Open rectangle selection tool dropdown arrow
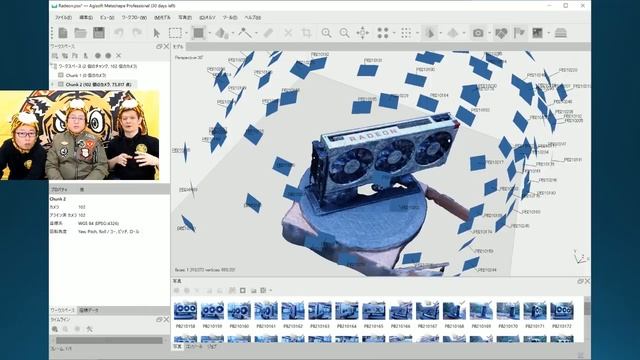 pos(186,33)
